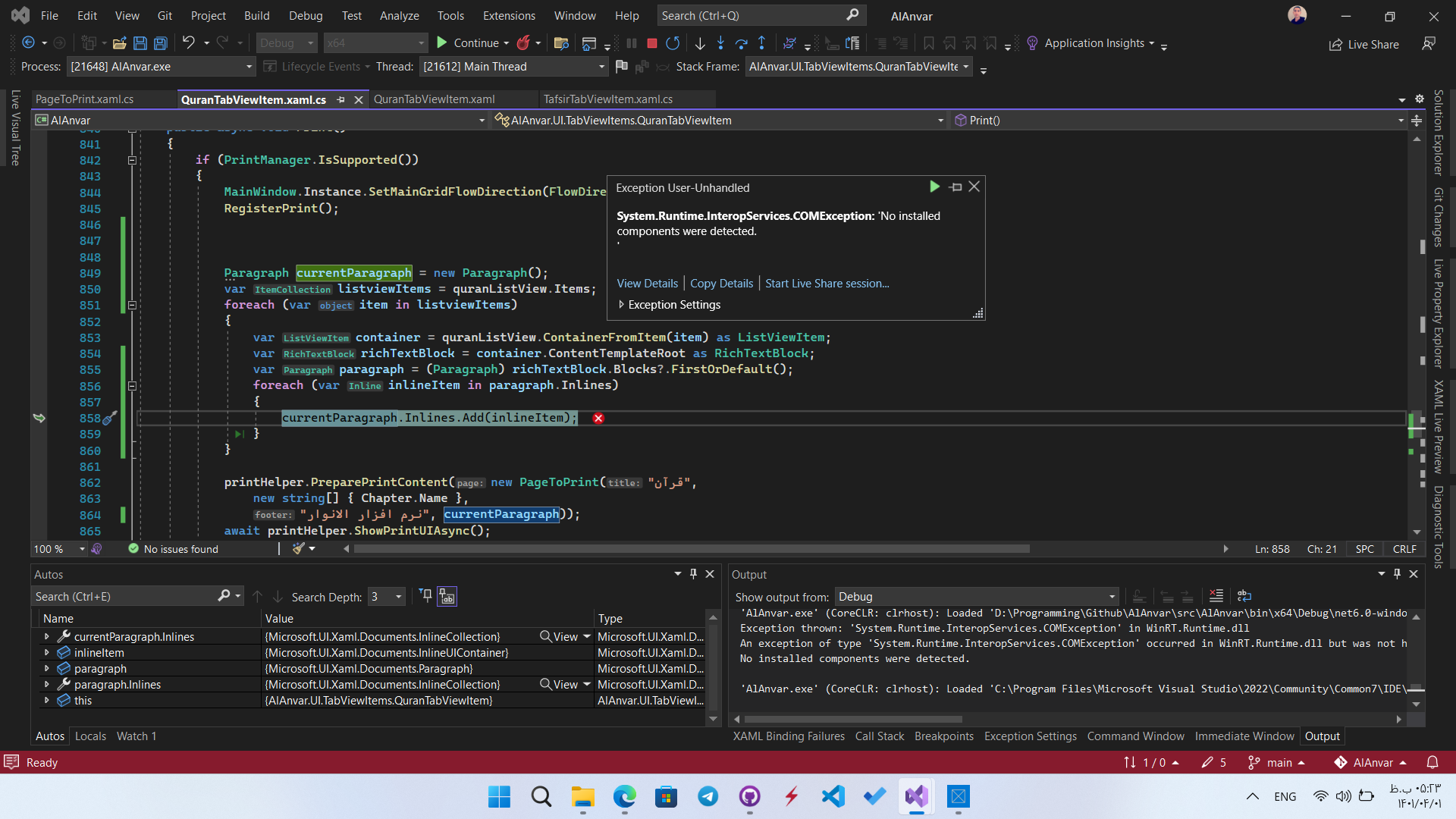Open the Search Depth dropdown in Autos
This screenshot has height=819, width=1456.
[397, 597]
